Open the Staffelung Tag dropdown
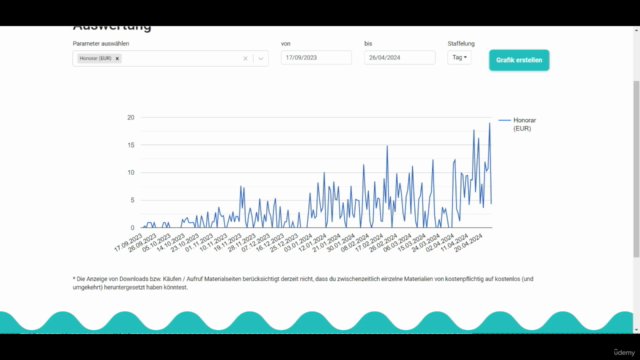The width and height of the screenshot is (640, 360). point(459,58)
